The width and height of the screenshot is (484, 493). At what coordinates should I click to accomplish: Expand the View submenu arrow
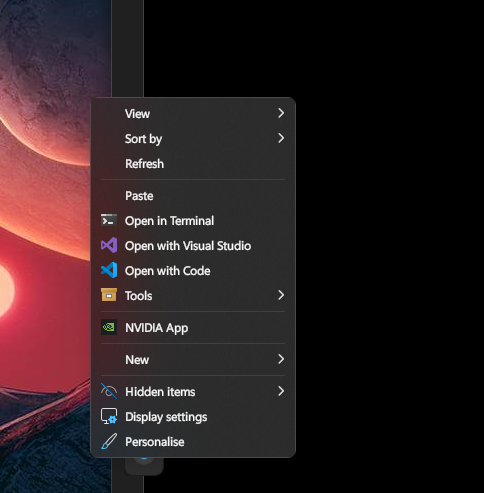(x=281, y=113)
